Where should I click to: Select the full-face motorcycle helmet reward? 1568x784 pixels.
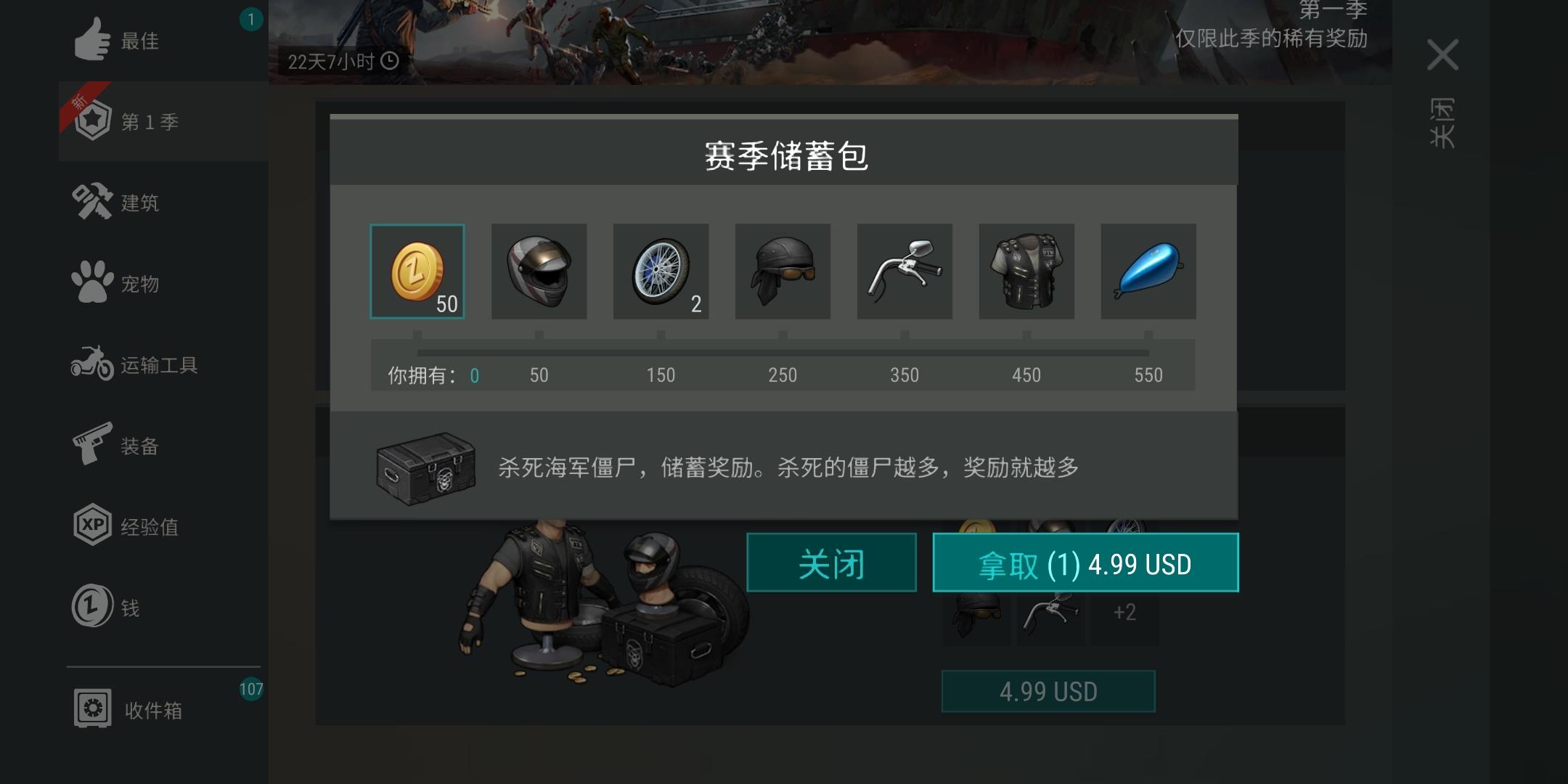coord(539,271)
